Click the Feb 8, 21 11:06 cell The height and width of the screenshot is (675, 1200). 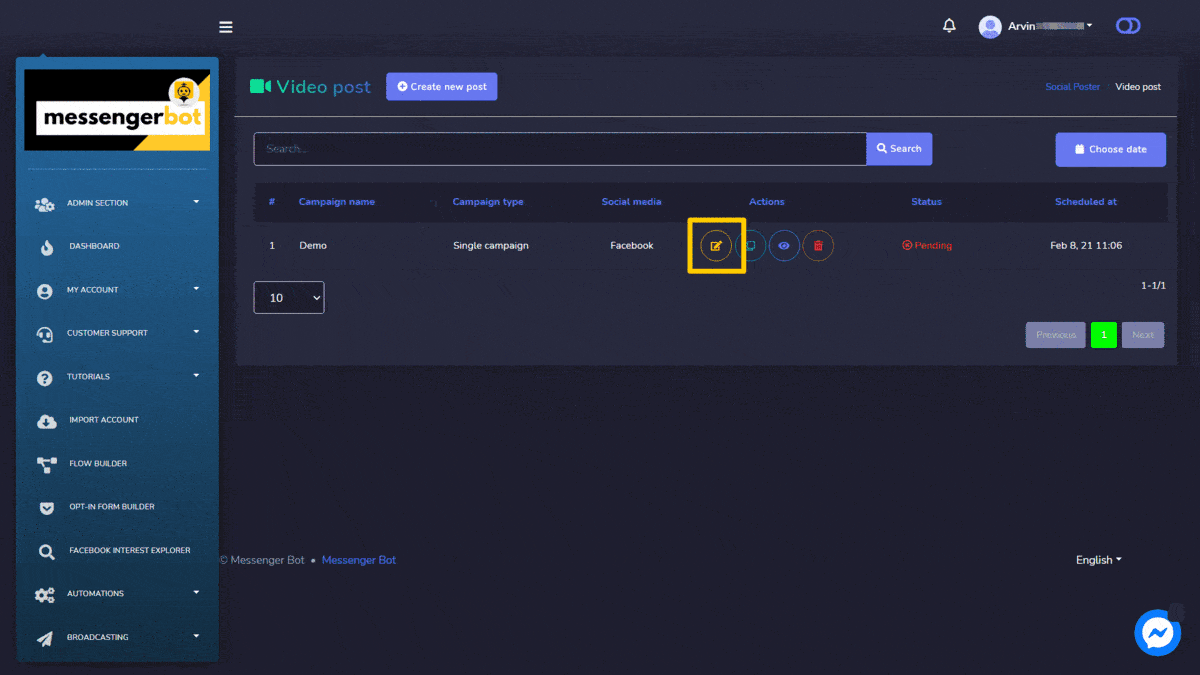1086,246
